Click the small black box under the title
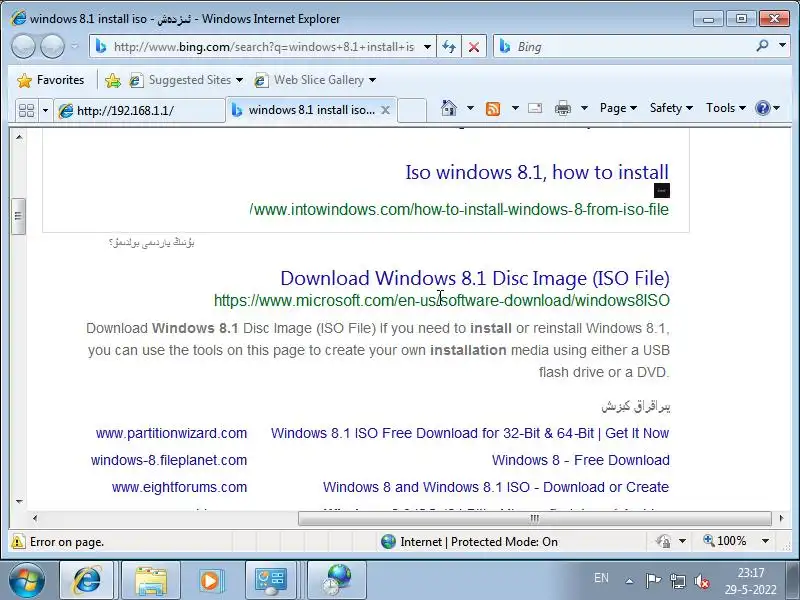This screenshot has width=800, height=600. coord(662,191)
